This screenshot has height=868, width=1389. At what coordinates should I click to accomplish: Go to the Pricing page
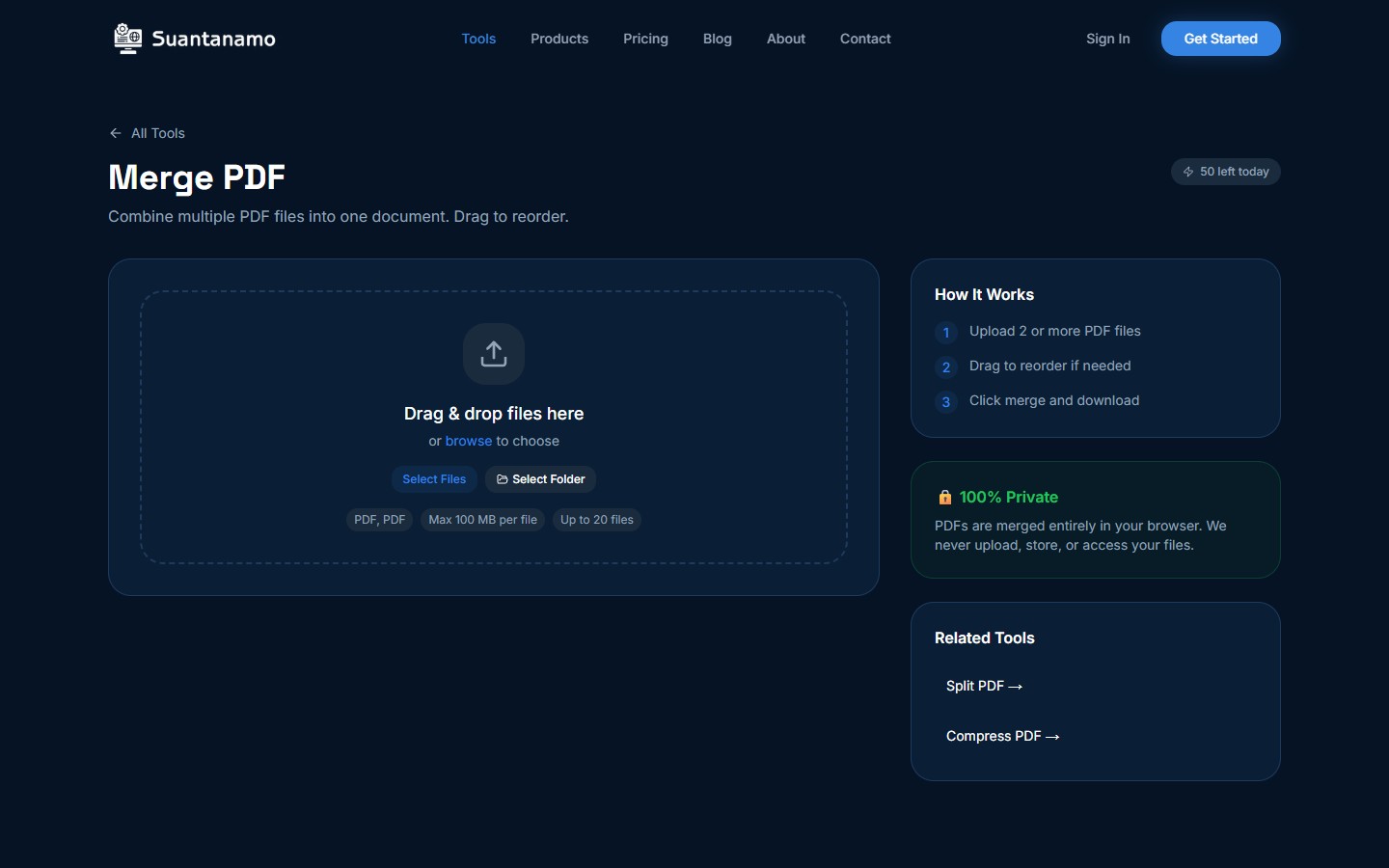pos(645,39)
